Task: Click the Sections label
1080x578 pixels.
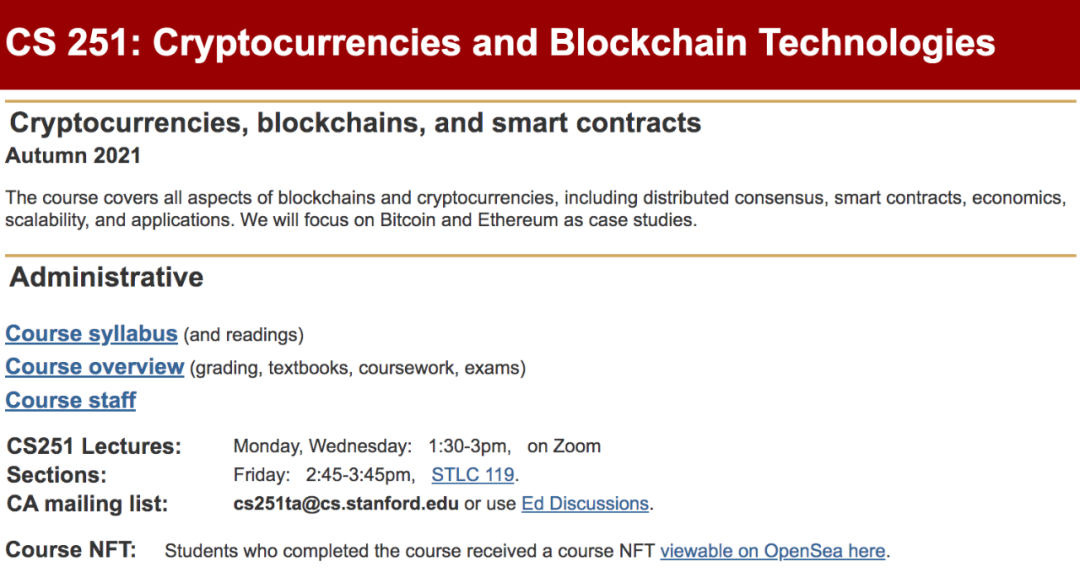Action: (x=57, y=475)
